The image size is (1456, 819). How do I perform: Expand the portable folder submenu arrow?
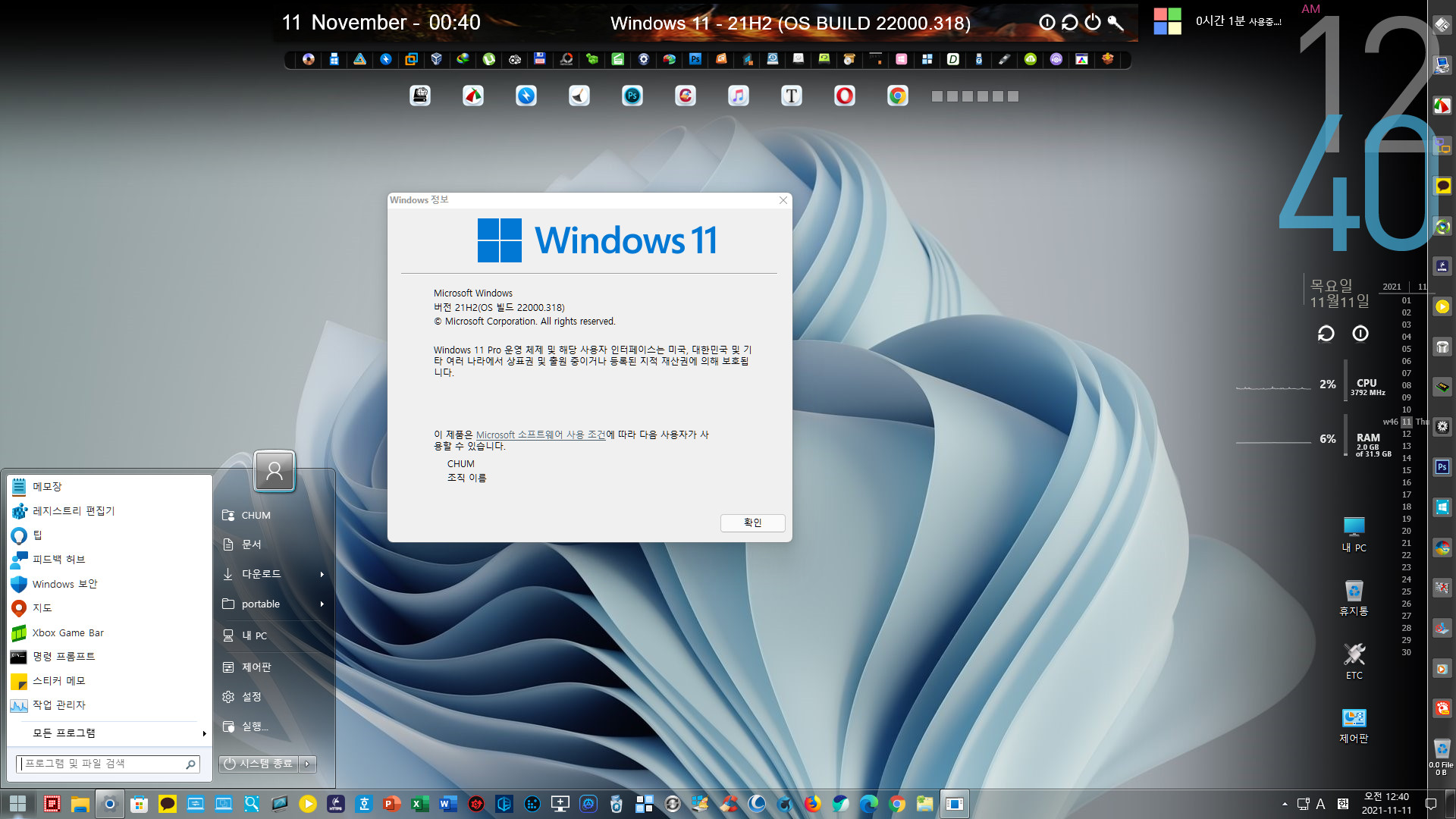tap(322, 604)
